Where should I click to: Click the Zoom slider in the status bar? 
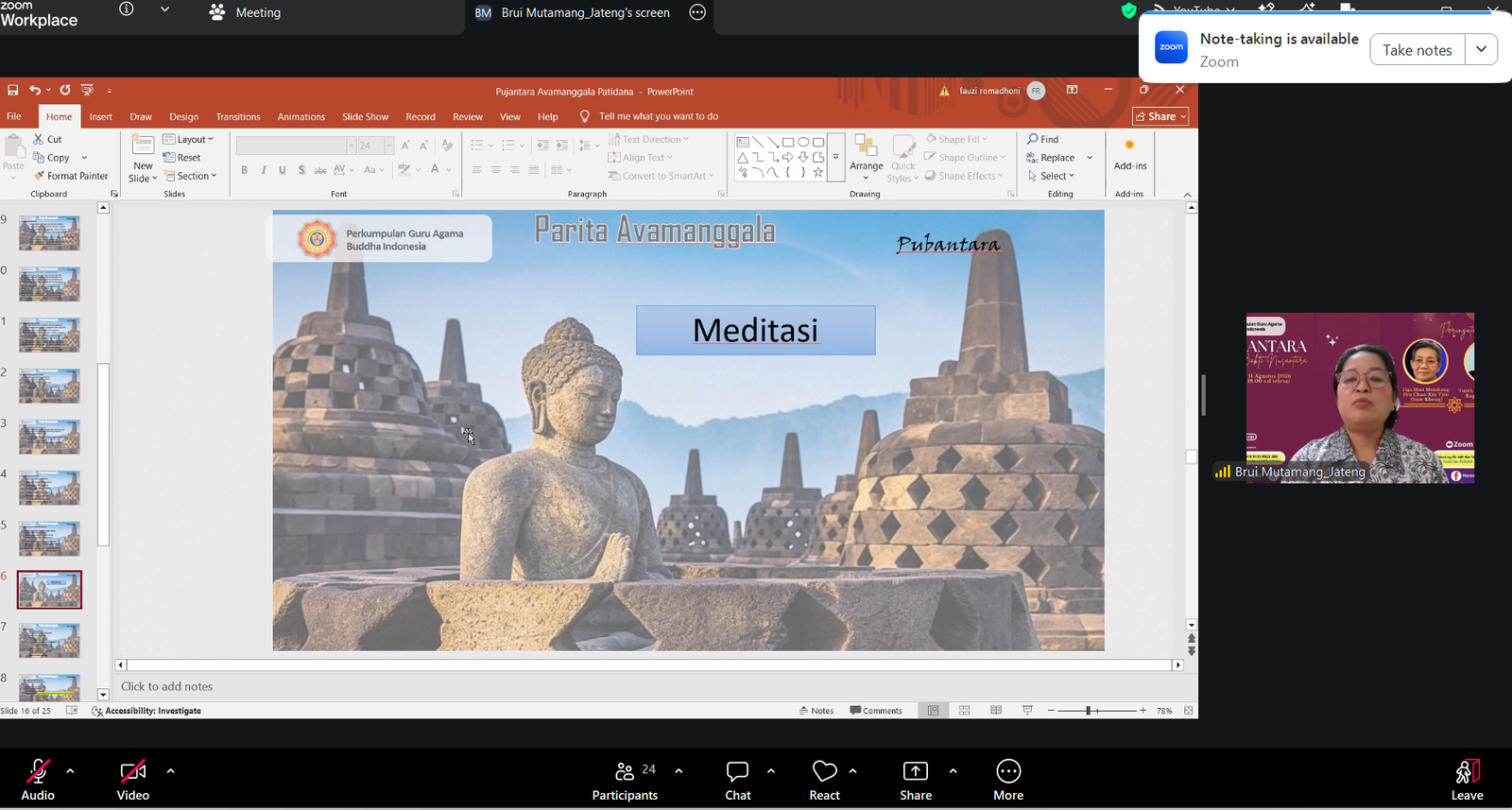1096,711
